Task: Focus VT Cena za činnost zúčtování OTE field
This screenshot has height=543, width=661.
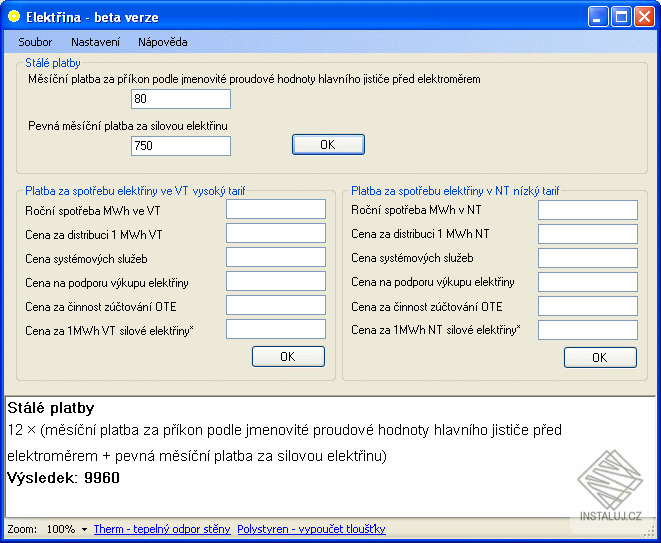Action: click(276, 305)
